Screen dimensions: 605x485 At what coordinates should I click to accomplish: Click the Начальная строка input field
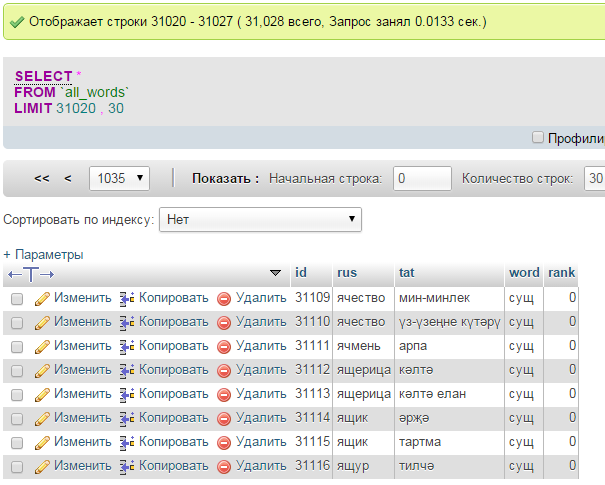(x=420, y=178)
